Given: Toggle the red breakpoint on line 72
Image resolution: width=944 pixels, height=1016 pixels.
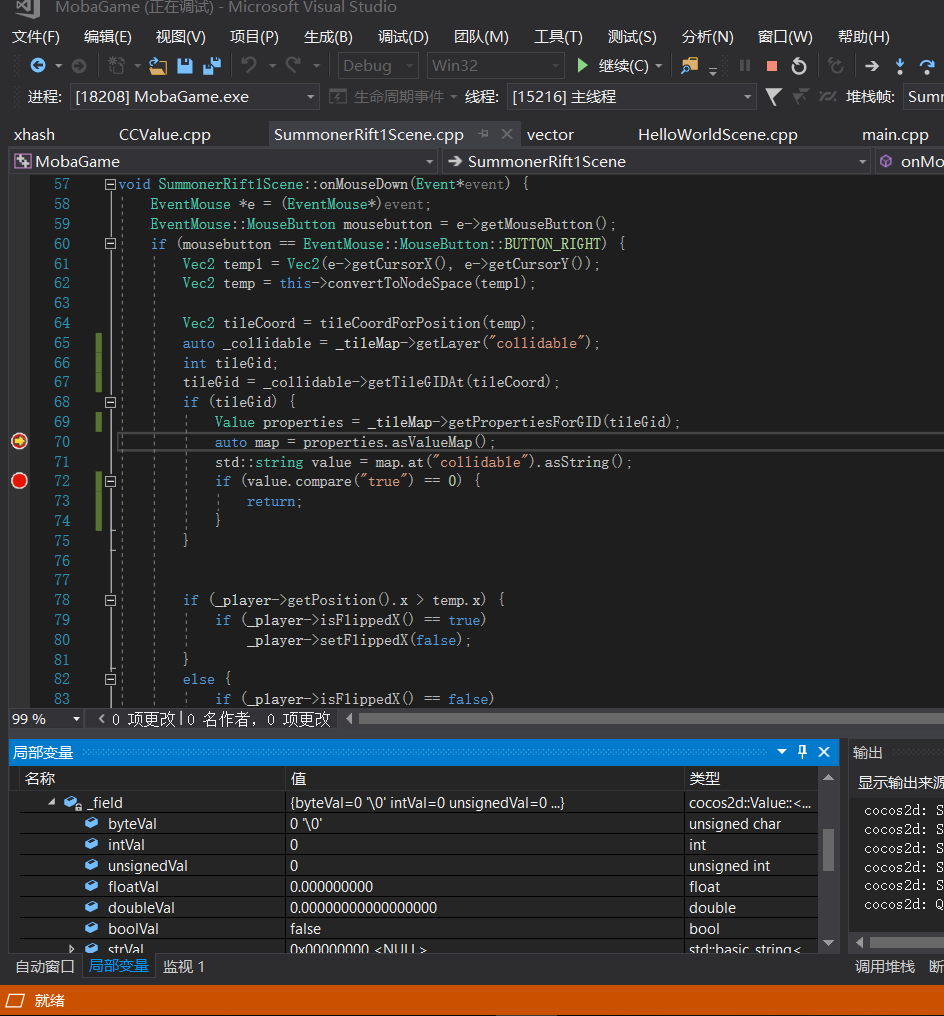Looking at the screenshot, I should [x=19, y=481].
